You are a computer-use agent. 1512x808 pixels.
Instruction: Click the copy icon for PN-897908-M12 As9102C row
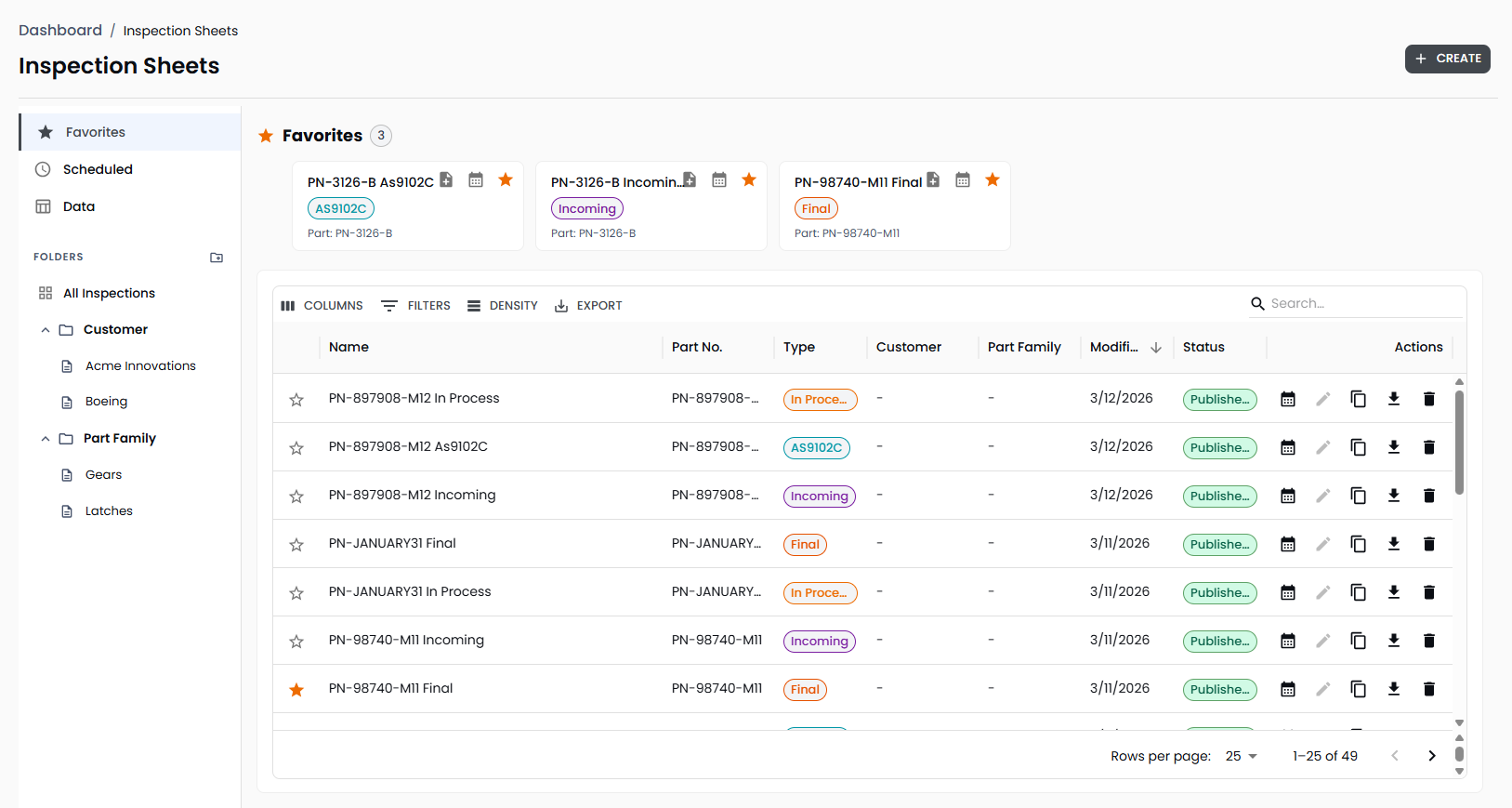(x=1358, y=447)
